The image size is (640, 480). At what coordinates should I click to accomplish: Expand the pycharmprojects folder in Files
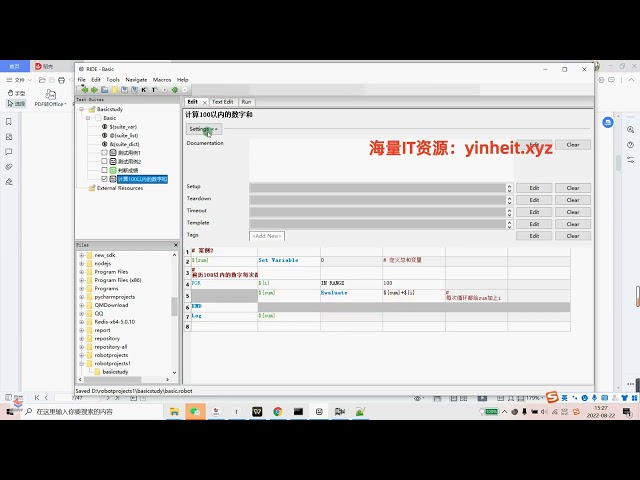pos(81,297)
